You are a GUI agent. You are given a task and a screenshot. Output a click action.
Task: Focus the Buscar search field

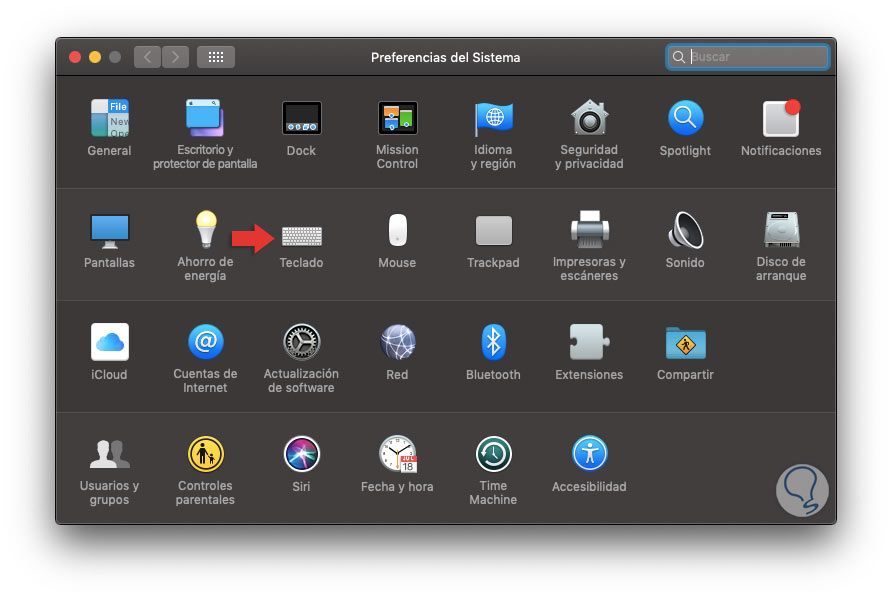pyautogui.click(x=748, y=57)
